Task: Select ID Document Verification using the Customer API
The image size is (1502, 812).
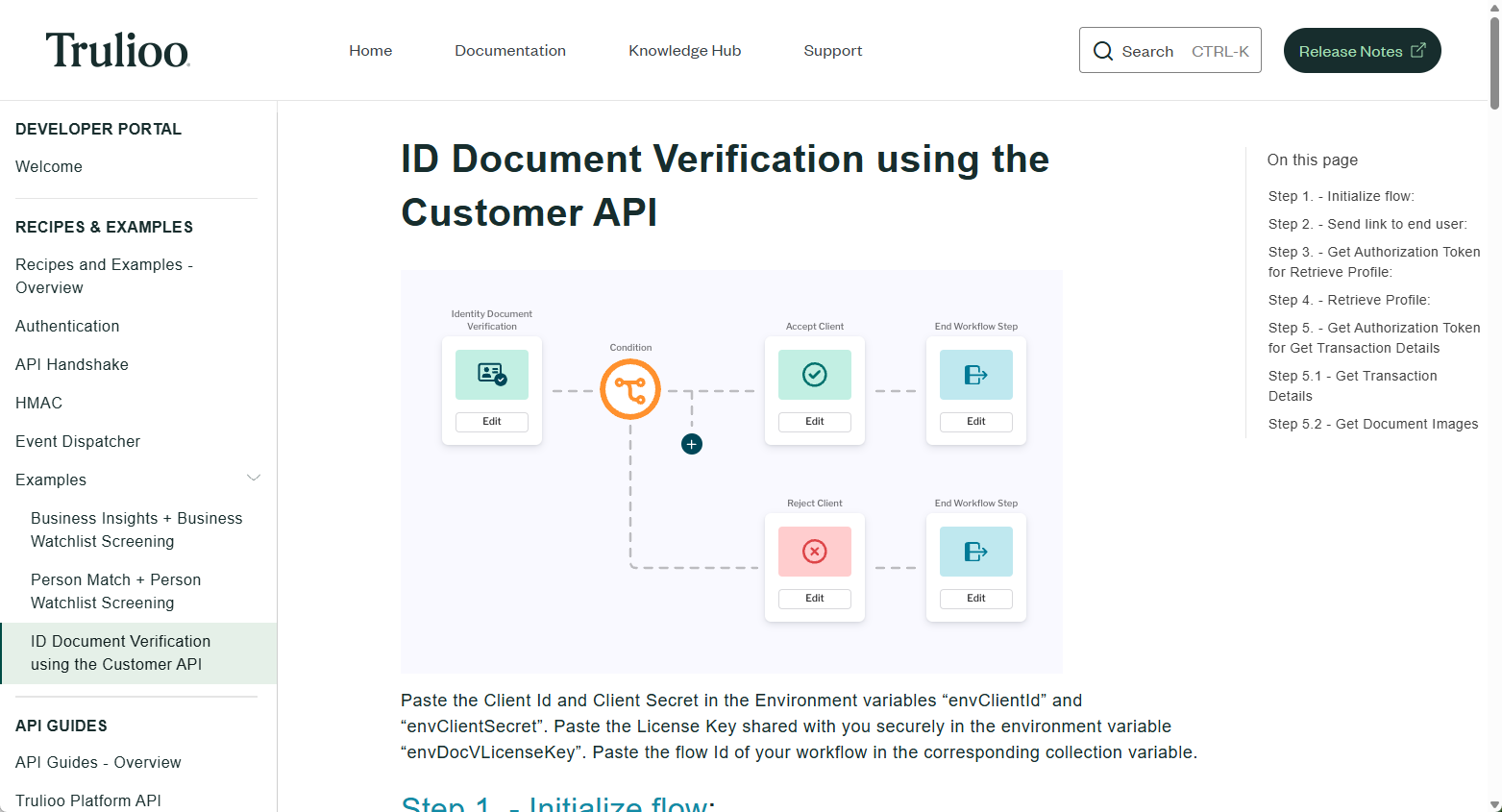Action: pyautogui.click(x=139, y=653)
